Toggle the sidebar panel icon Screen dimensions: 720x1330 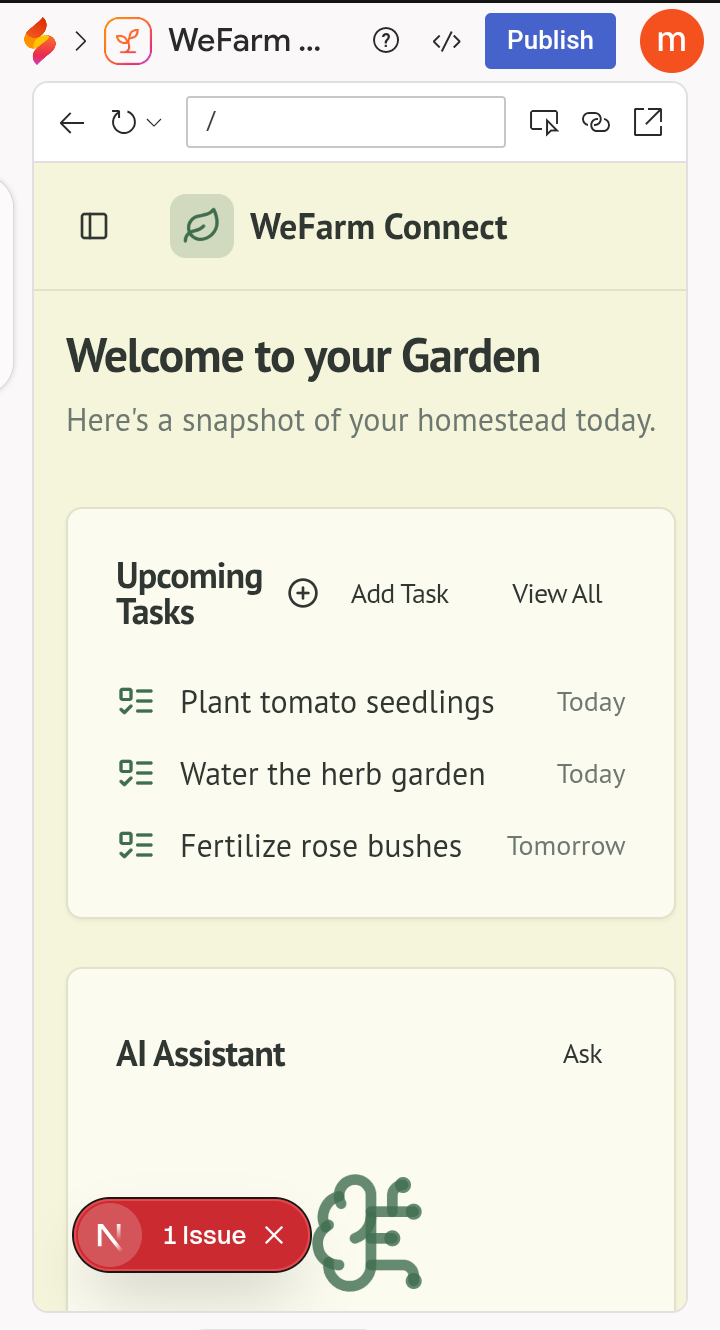tap(94, 227)
